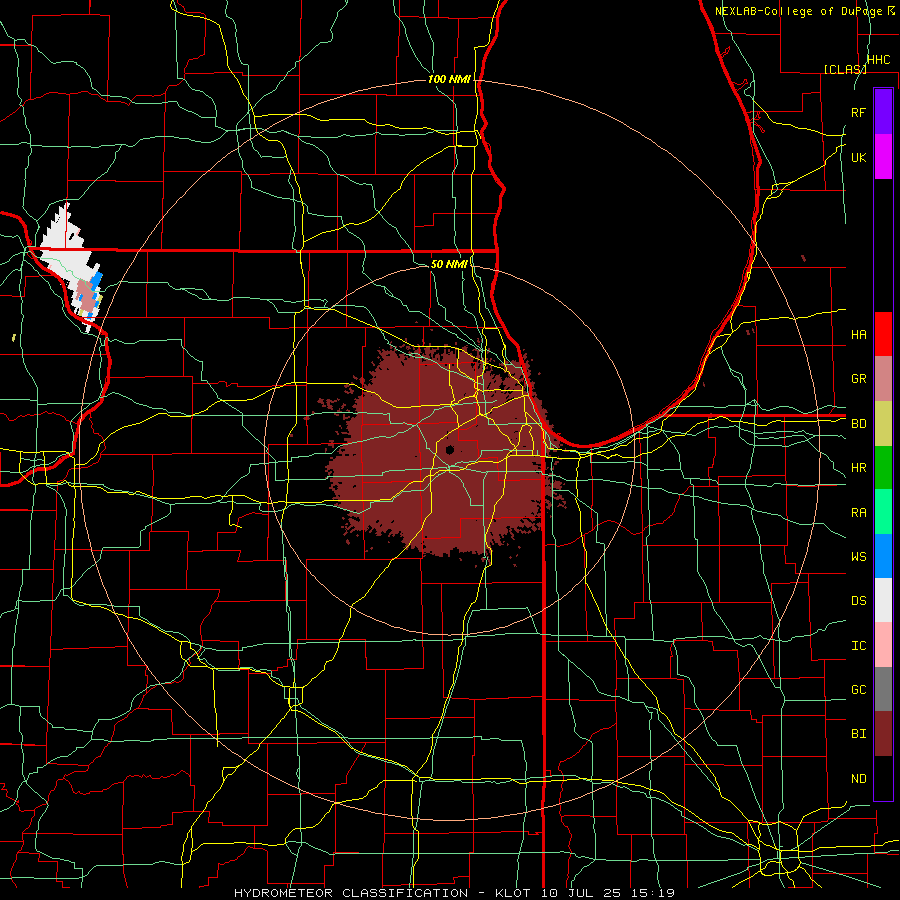
Task: Select the light pink IC legend swatch
Action: tap(883, 645)
